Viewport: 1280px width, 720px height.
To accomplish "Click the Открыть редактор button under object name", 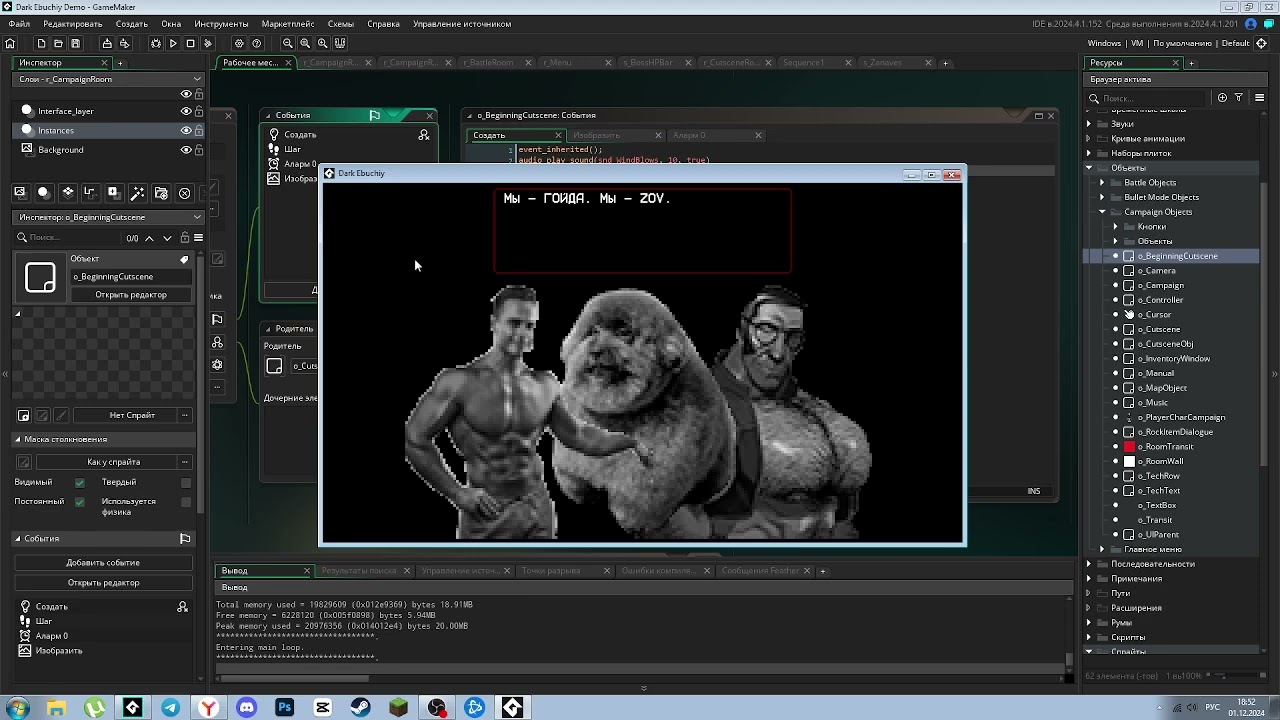I will (131, 295).
